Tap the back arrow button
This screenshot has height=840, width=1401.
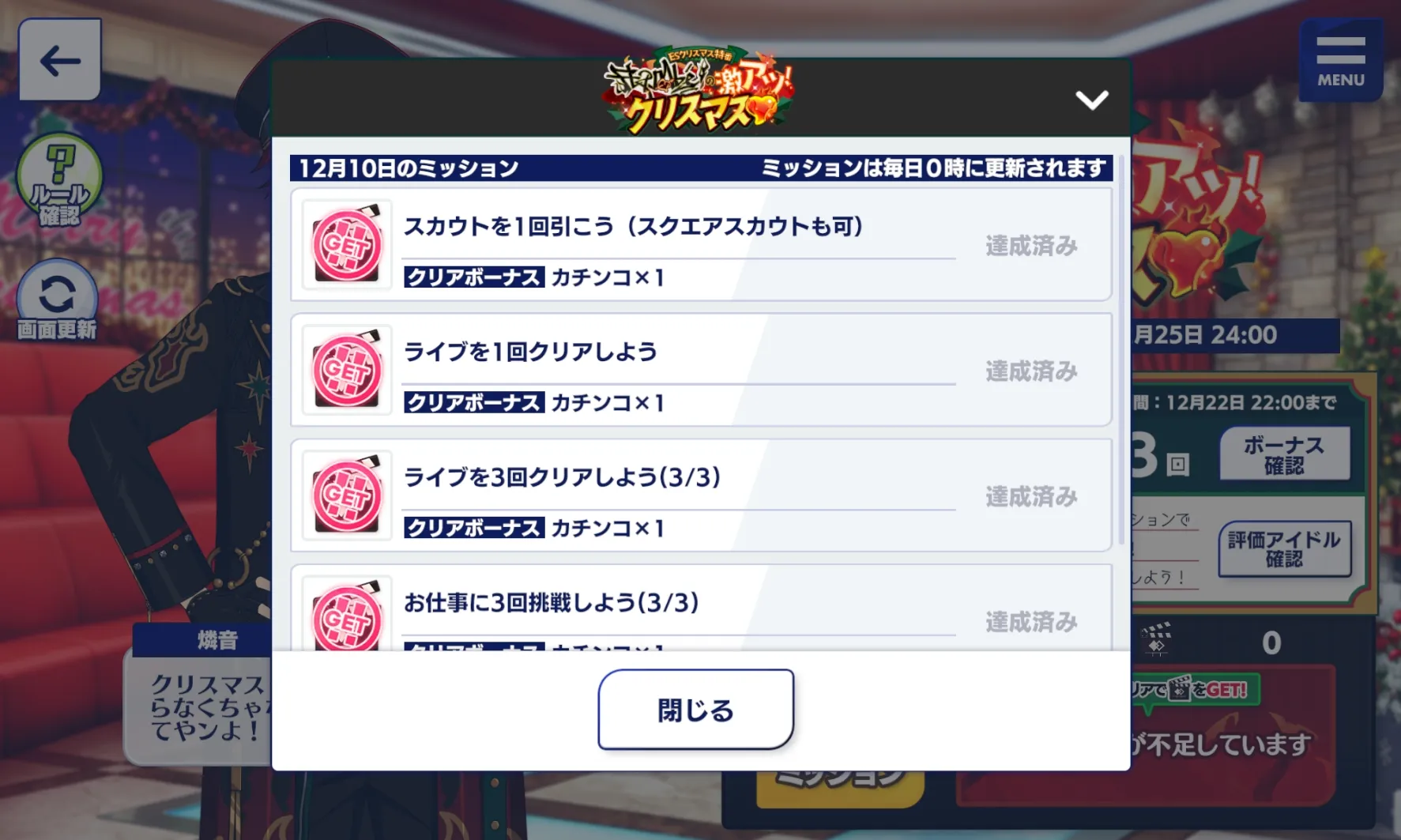tap(60, 60)
